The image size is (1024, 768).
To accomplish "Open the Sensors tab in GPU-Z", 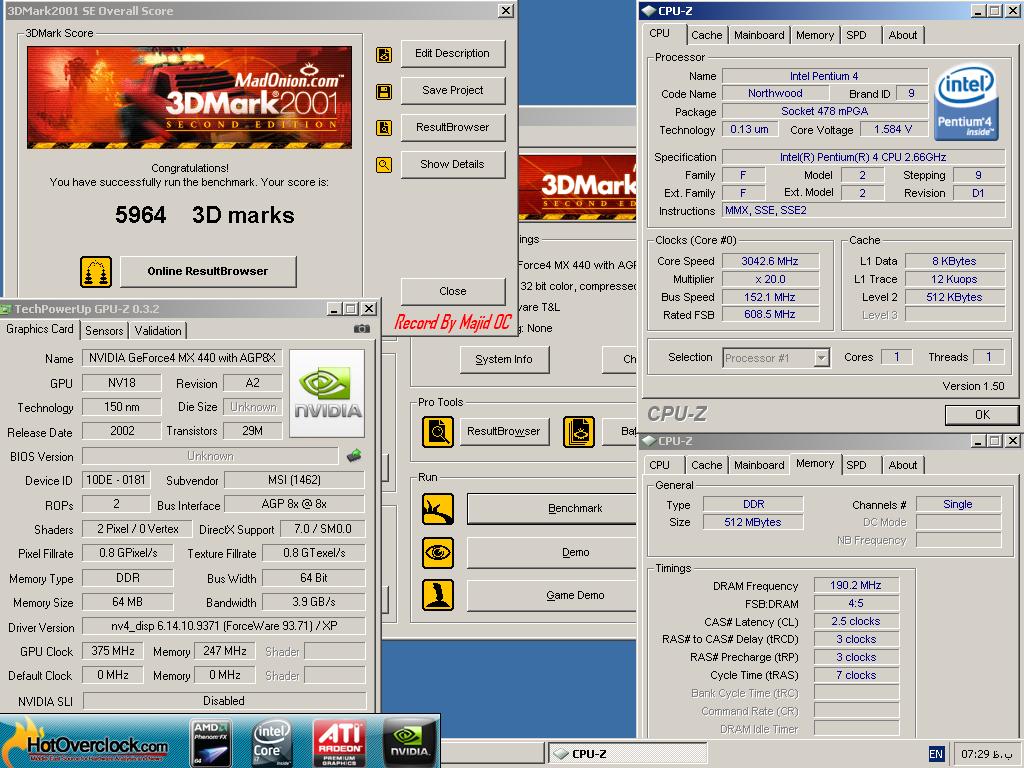I will (104, 330).
